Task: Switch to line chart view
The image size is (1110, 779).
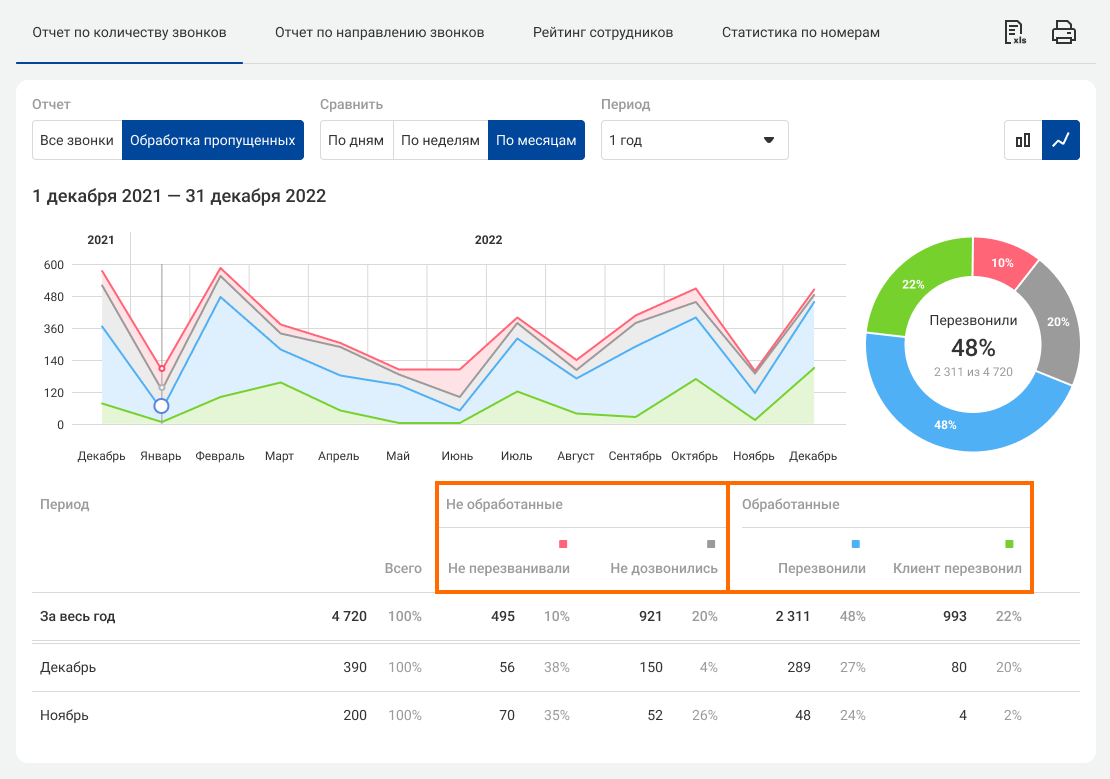Action: tap(1061, 140)
